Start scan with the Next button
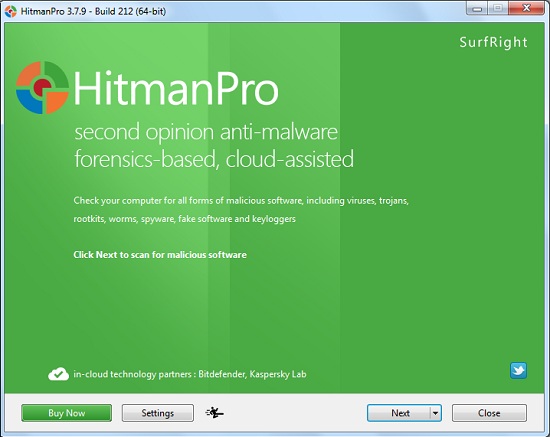Image resolution: width=550 pixels, height=437 pixels. (399, 413)
